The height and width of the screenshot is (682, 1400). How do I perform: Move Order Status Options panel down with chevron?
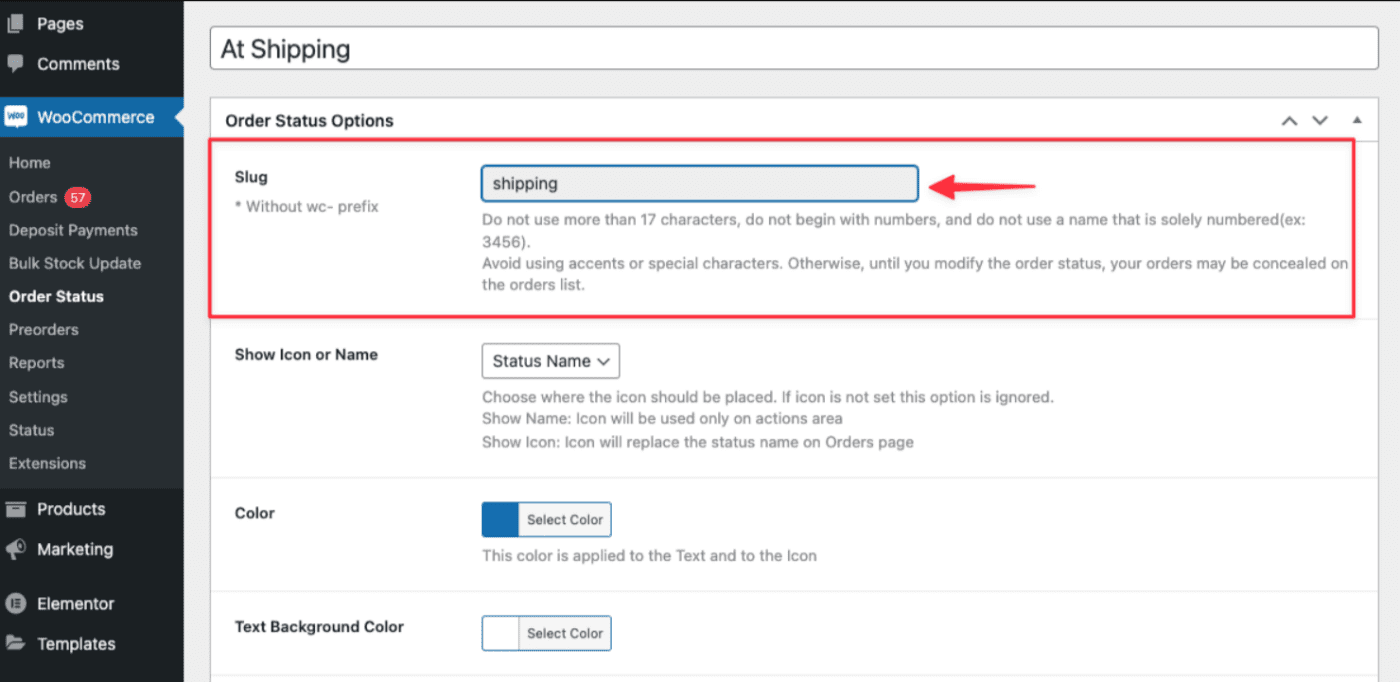click(1320, 120)
